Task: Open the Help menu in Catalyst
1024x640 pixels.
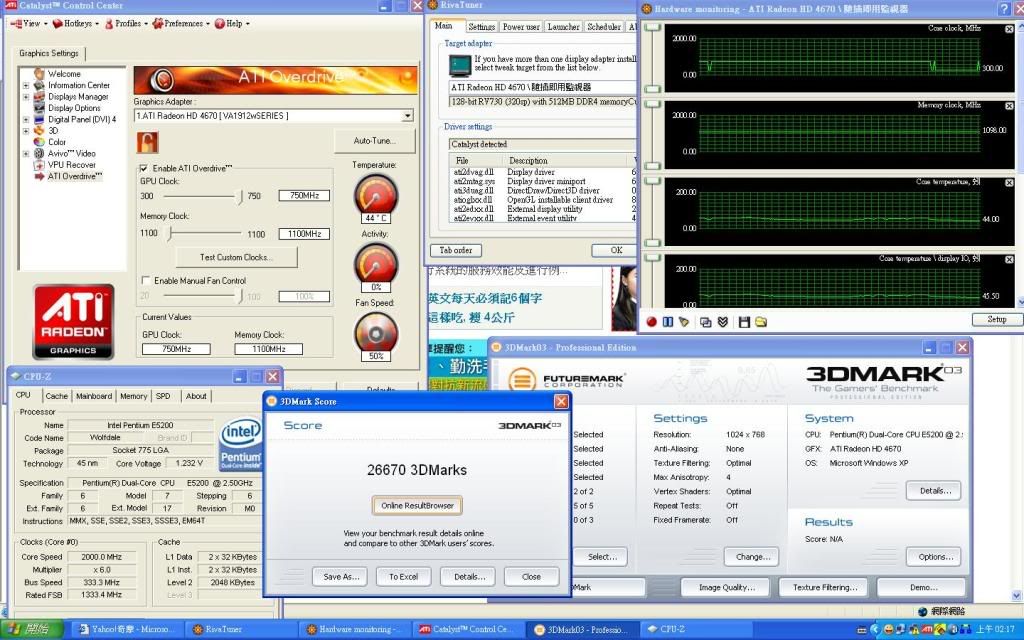Action: click(x=232, y=24)
